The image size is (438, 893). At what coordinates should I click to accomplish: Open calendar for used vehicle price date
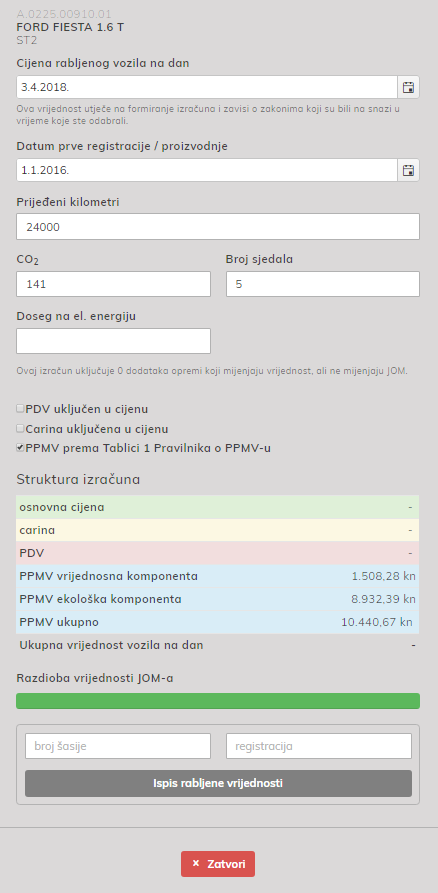408,87
